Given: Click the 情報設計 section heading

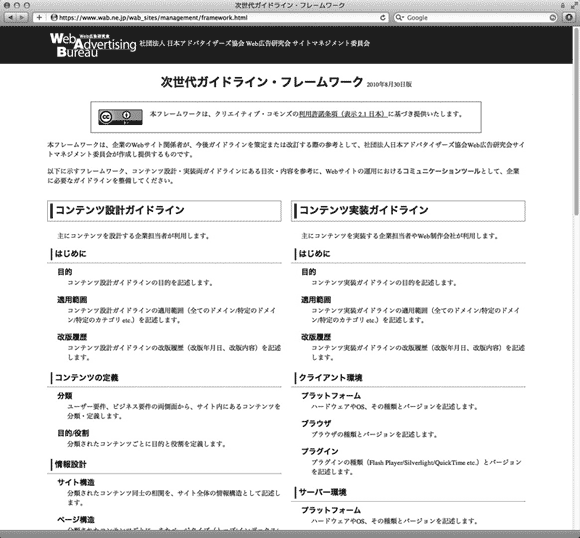Looking at the screenshot, I should (x=71, y=464).
